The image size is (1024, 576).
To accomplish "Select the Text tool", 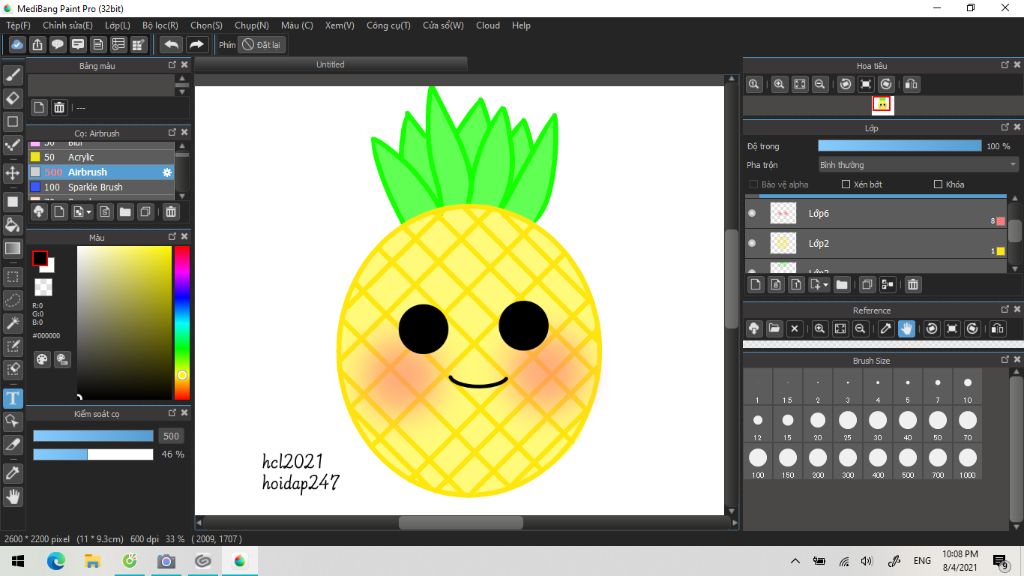I will [12, 398].
